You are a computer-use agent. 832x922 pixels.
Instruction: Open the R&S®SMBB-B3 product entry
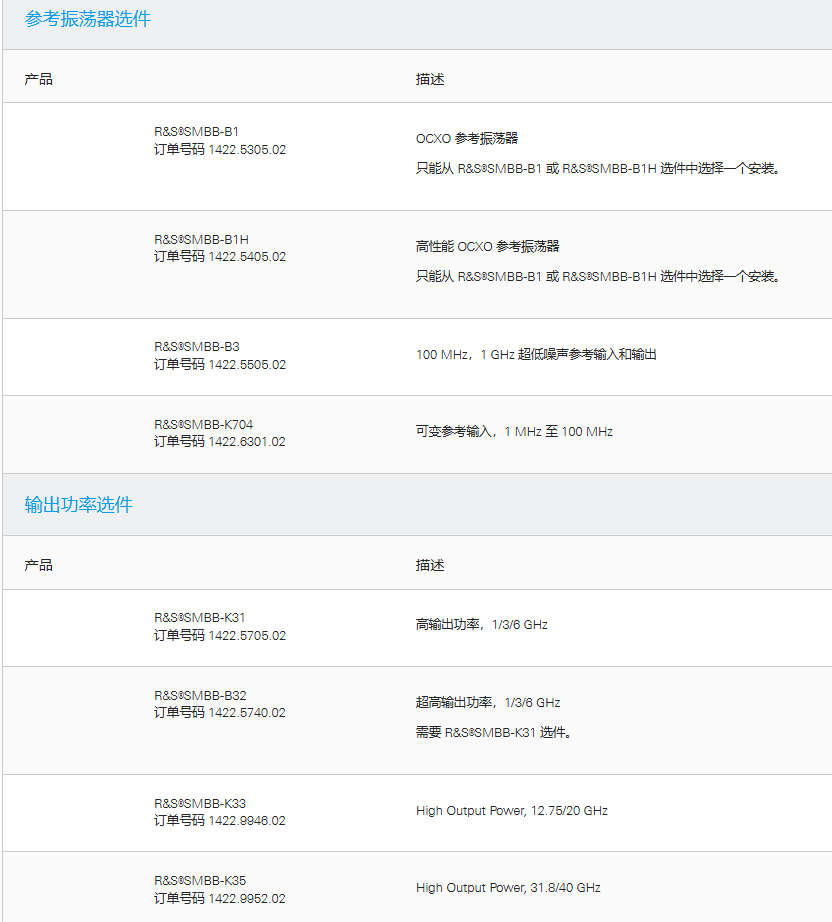click(196, 347)
